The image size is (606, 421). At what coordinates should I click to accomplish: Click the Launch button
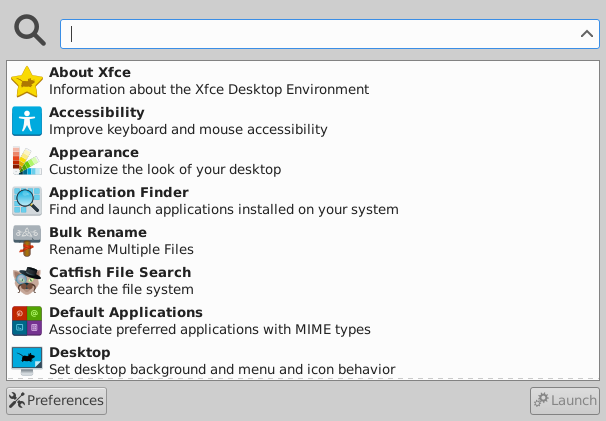pyautogui.click(x=565, y=401)
